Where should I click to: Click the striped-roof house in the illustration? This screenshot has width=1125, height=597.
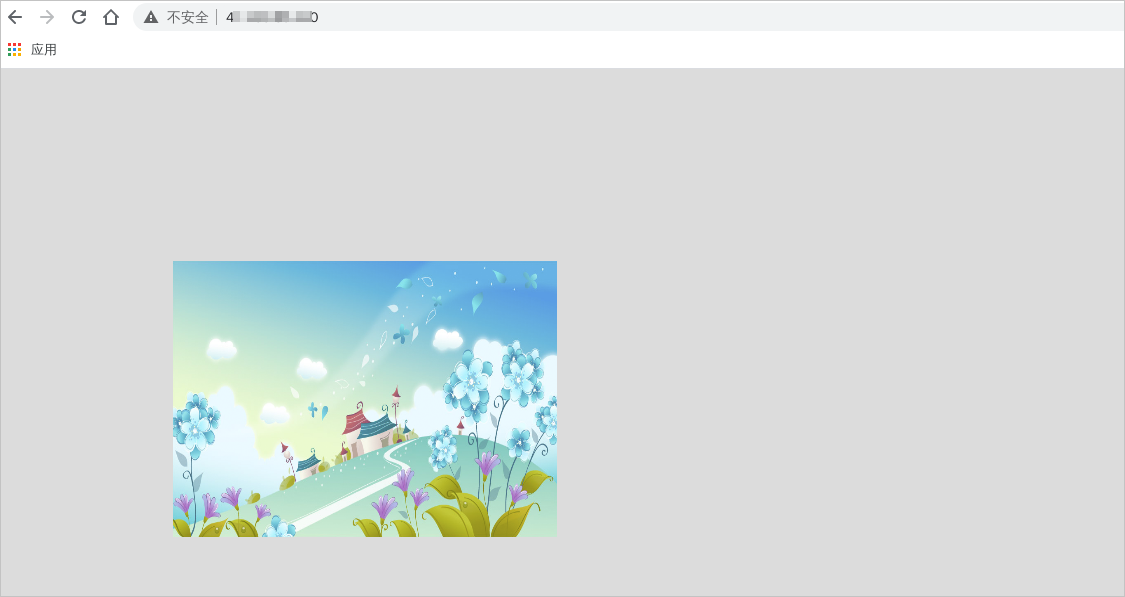pos(370,430)
